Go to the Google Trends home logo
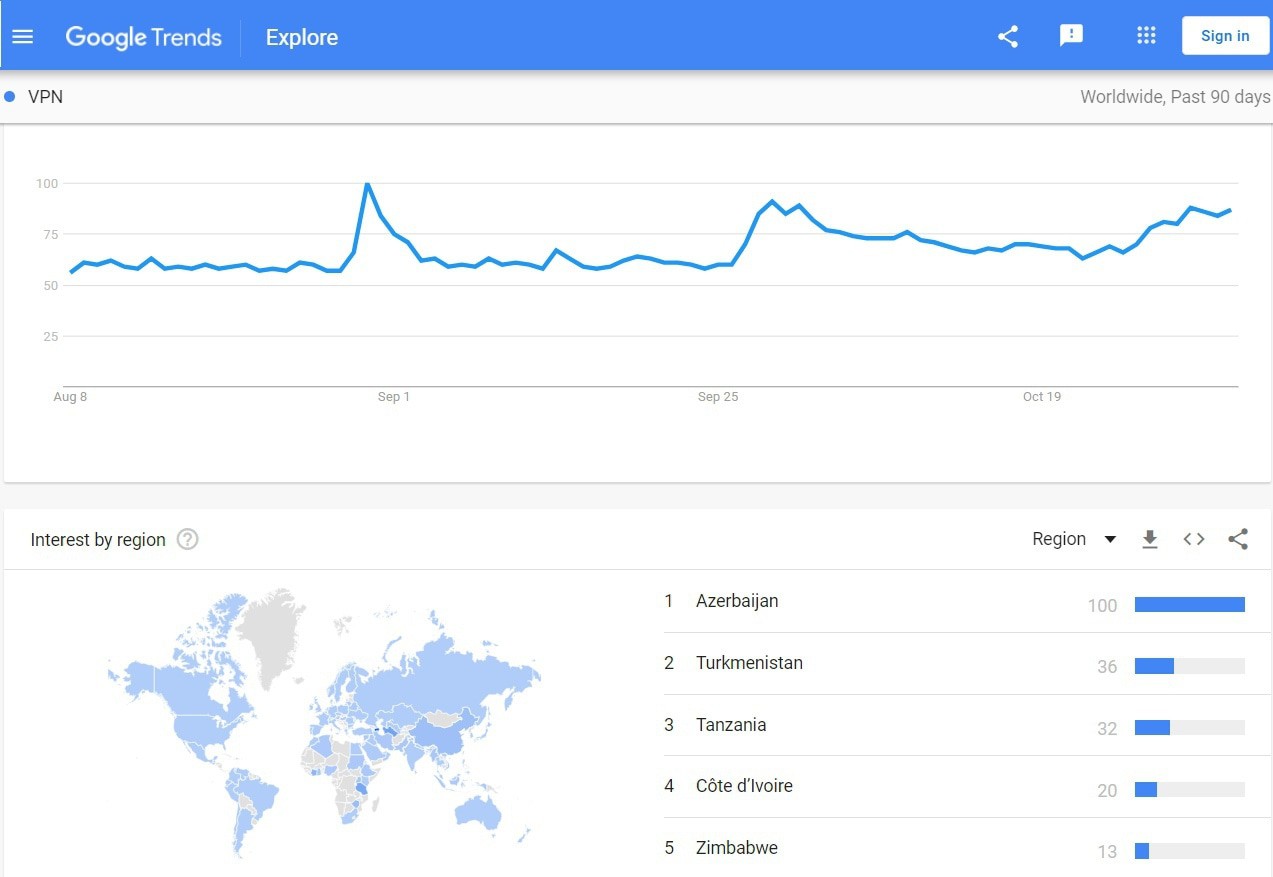The image size is (1273, 877). (143, 37)
